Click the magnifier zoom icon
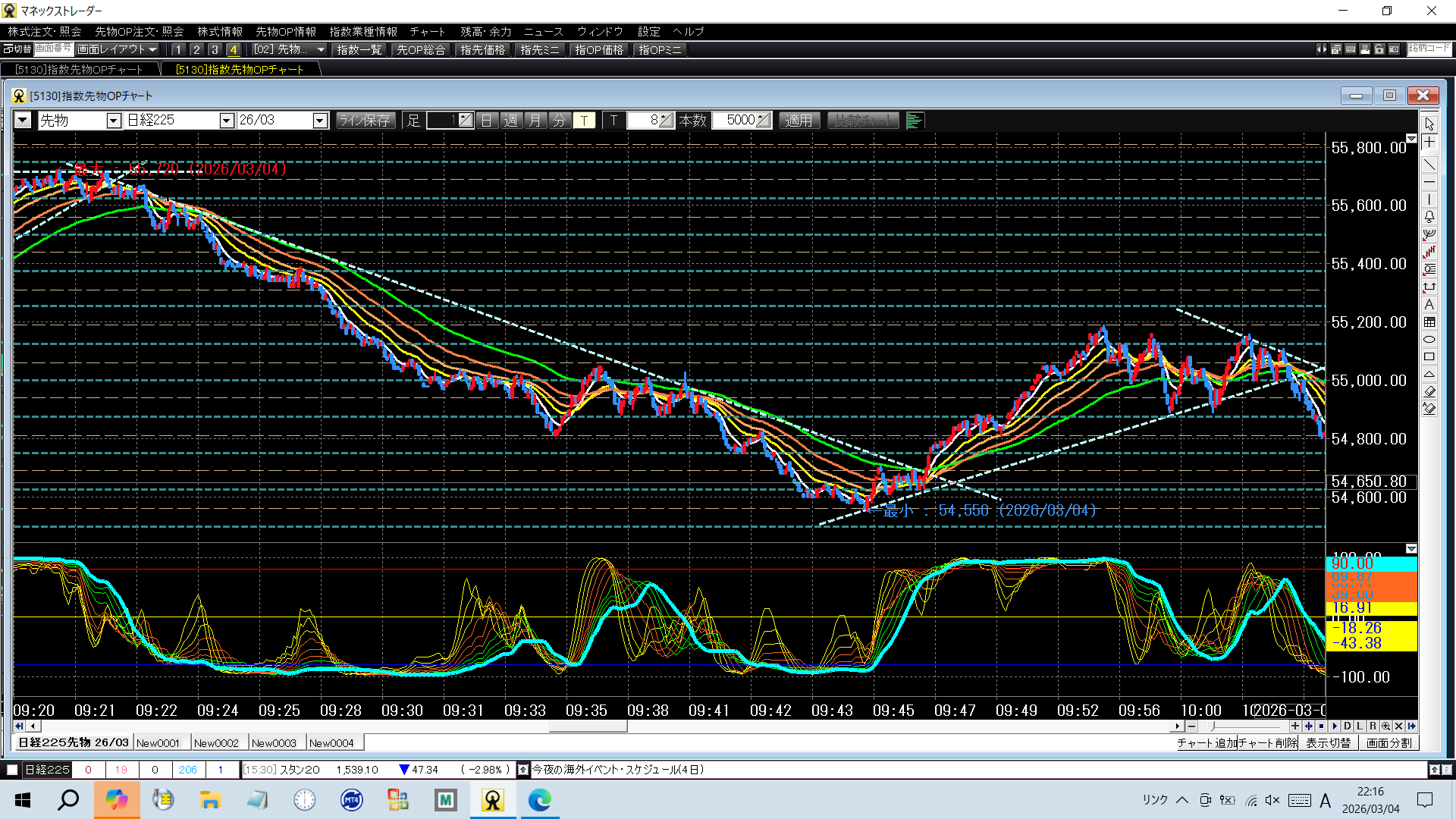The width and height of the screenshot is (1456, 819). 1385,726
